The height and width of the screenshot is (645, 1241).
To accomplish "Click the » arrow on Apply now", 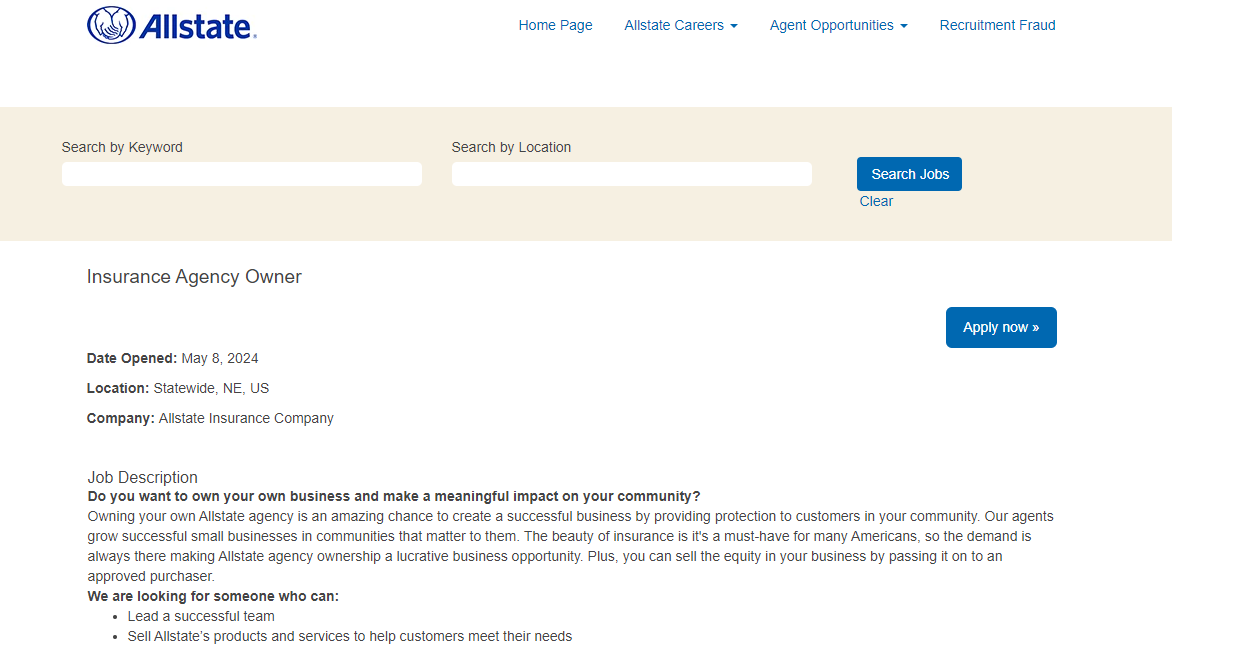I will click(1035, 327).
